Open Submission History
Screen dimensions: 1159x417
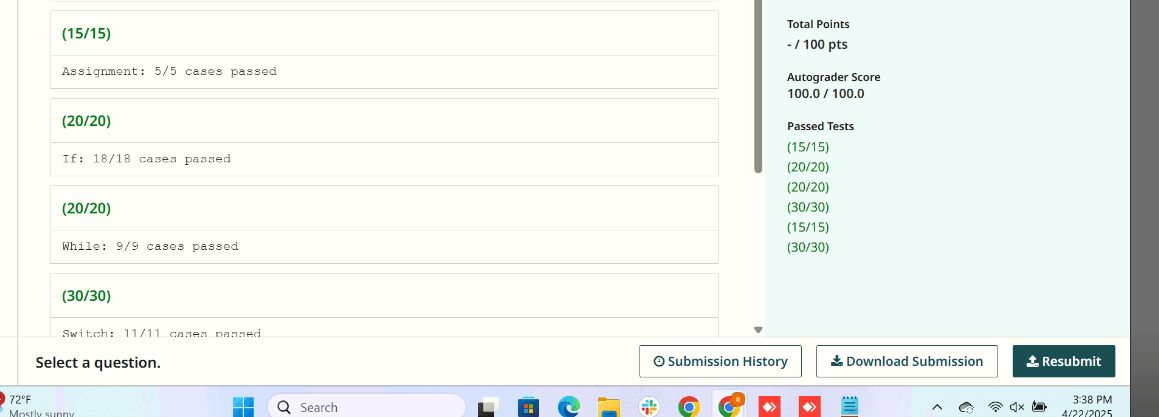[720, 361]
